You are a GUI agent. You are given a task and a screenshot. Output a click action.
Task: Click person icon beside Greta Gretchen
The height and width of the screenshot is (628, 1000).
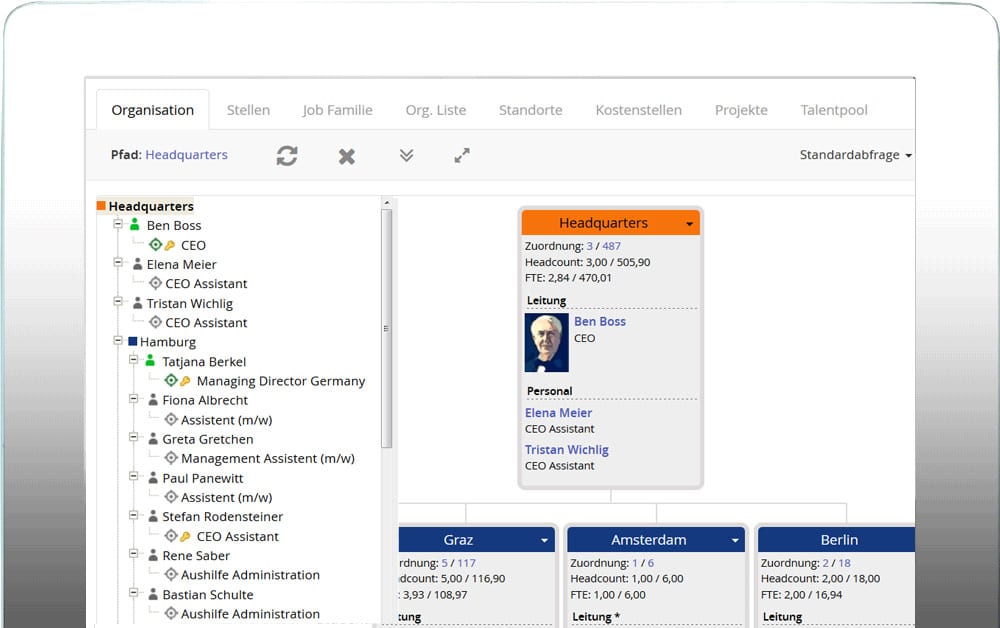(153, 439)
